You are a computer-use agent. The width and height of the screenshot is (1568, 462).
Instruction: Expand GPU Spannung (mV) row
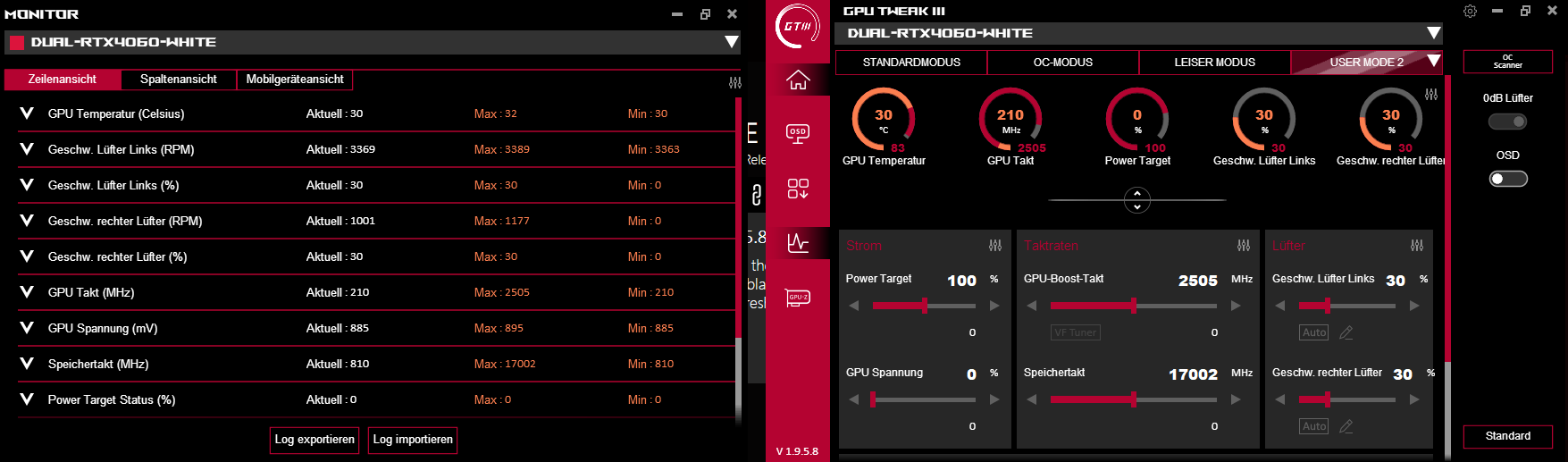point(27,328)
